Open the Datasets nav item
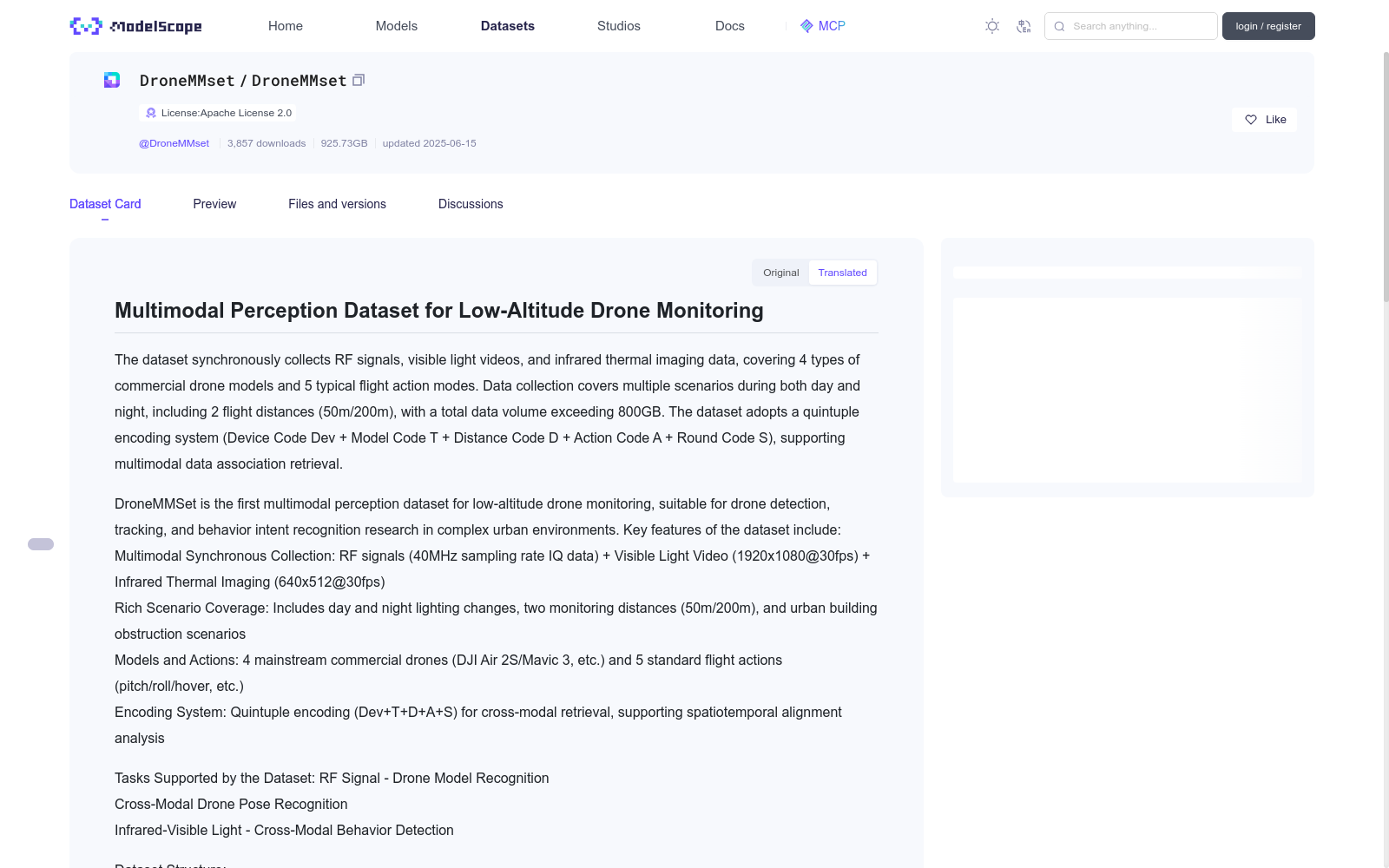Screen dimensions: 1389x868 click(508, 26)
